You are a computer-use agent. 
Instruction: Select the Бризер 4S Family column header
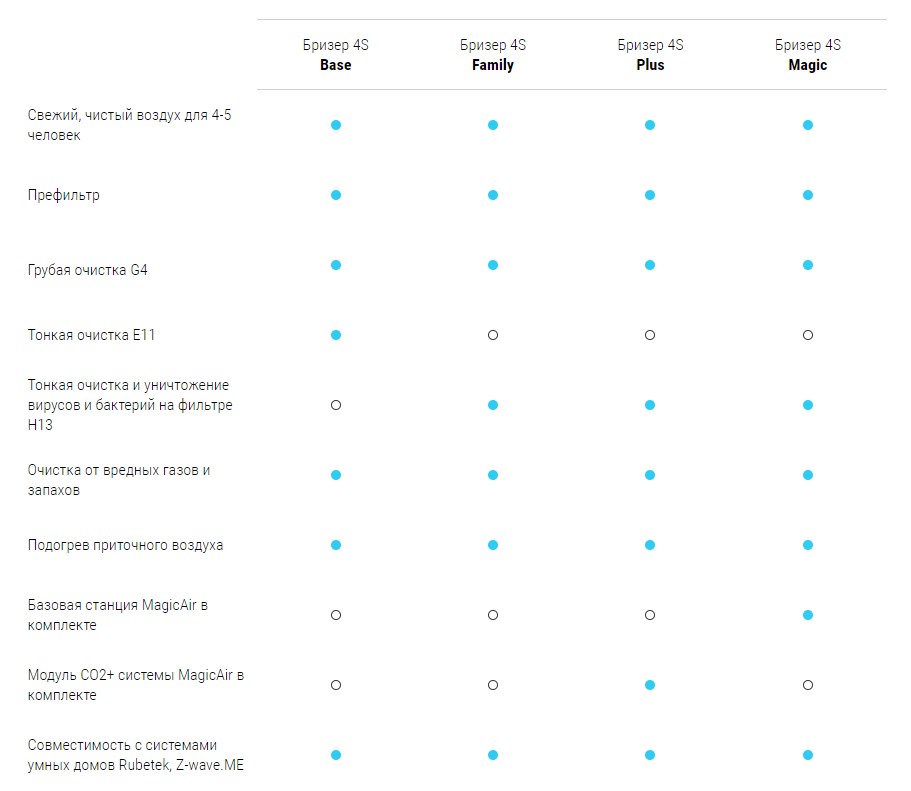tap(493, 55)
